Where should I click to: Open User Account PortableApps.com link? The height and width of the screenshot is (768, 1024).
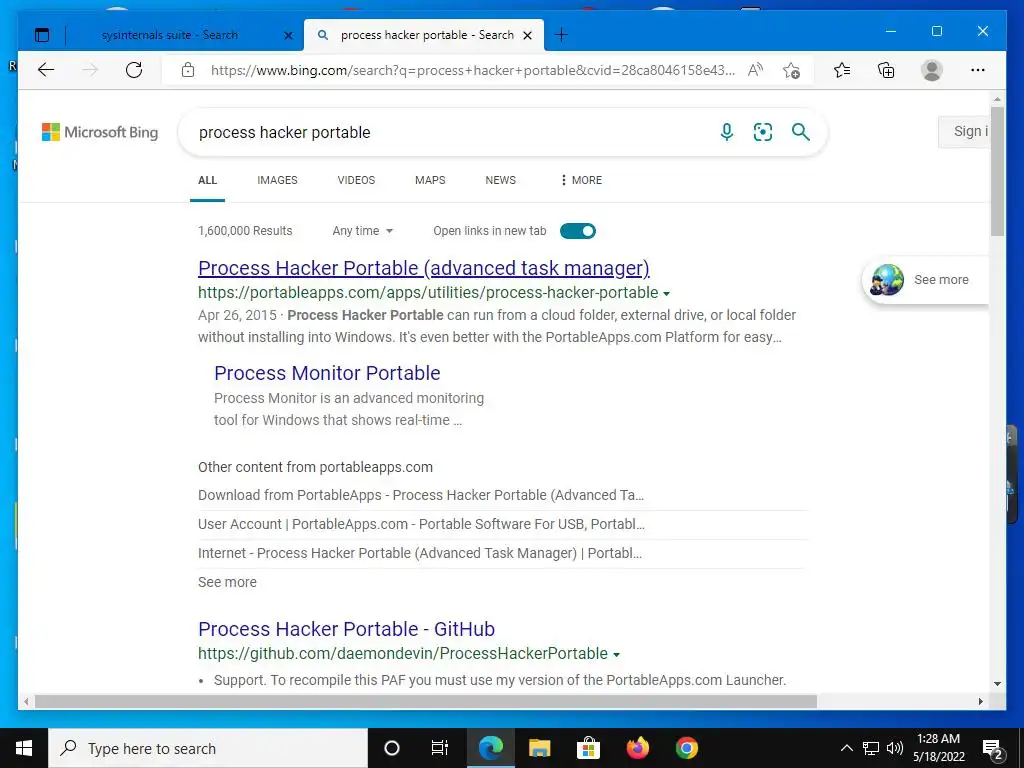click(421, 524)
